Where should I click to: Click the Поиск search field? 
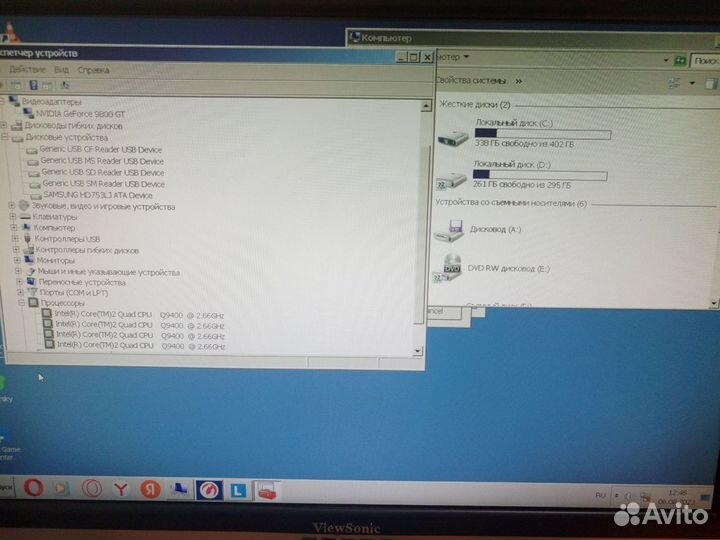[x=706, y=61]
